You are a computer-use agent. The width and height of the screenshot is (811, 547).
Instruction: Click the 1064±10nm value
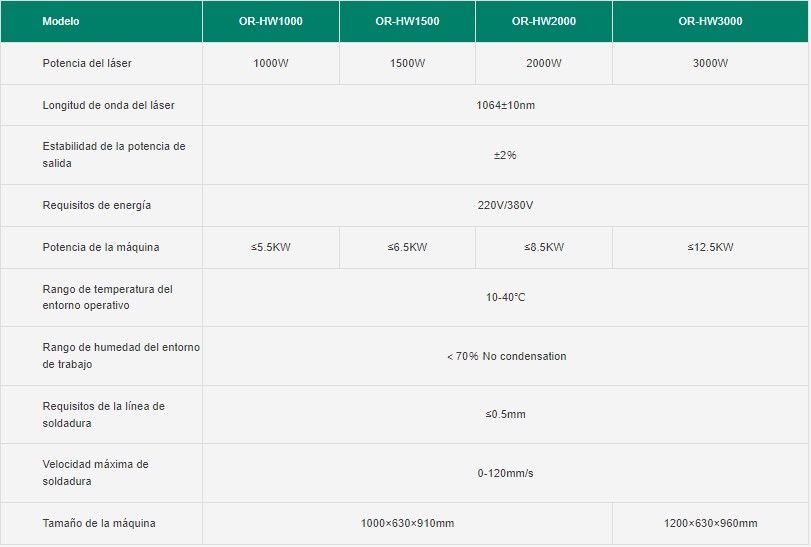click(x=505, y=105)
